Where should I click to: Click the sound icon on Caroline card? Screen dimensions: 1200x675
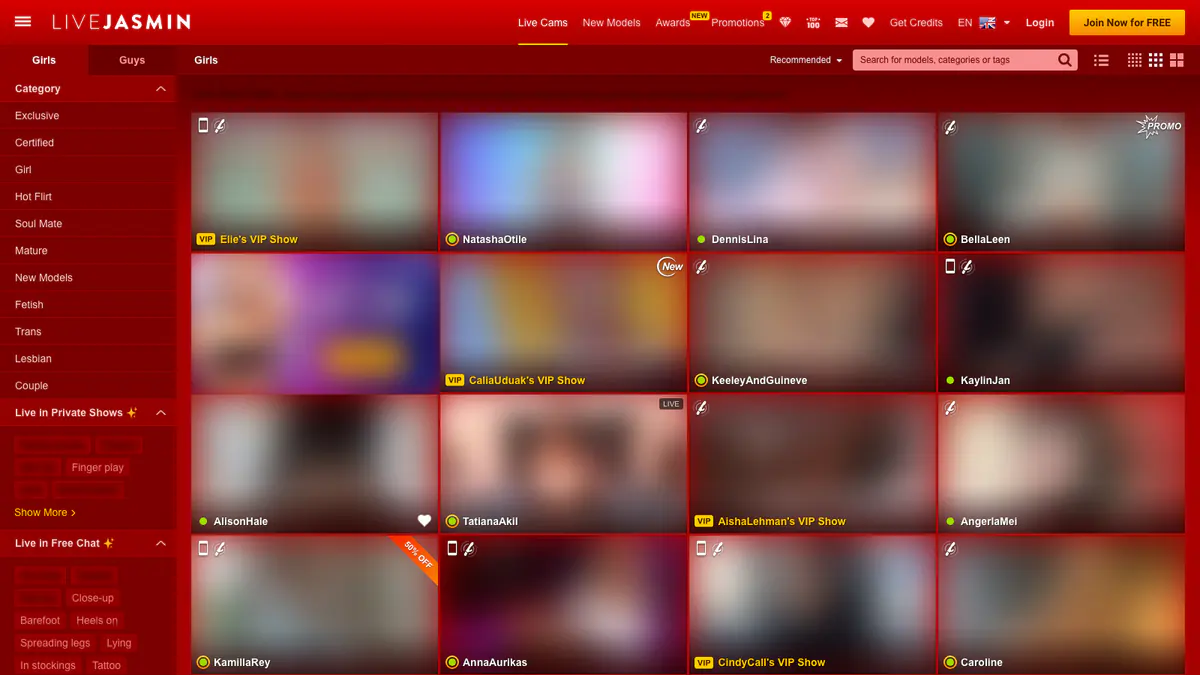pos(951,548)
